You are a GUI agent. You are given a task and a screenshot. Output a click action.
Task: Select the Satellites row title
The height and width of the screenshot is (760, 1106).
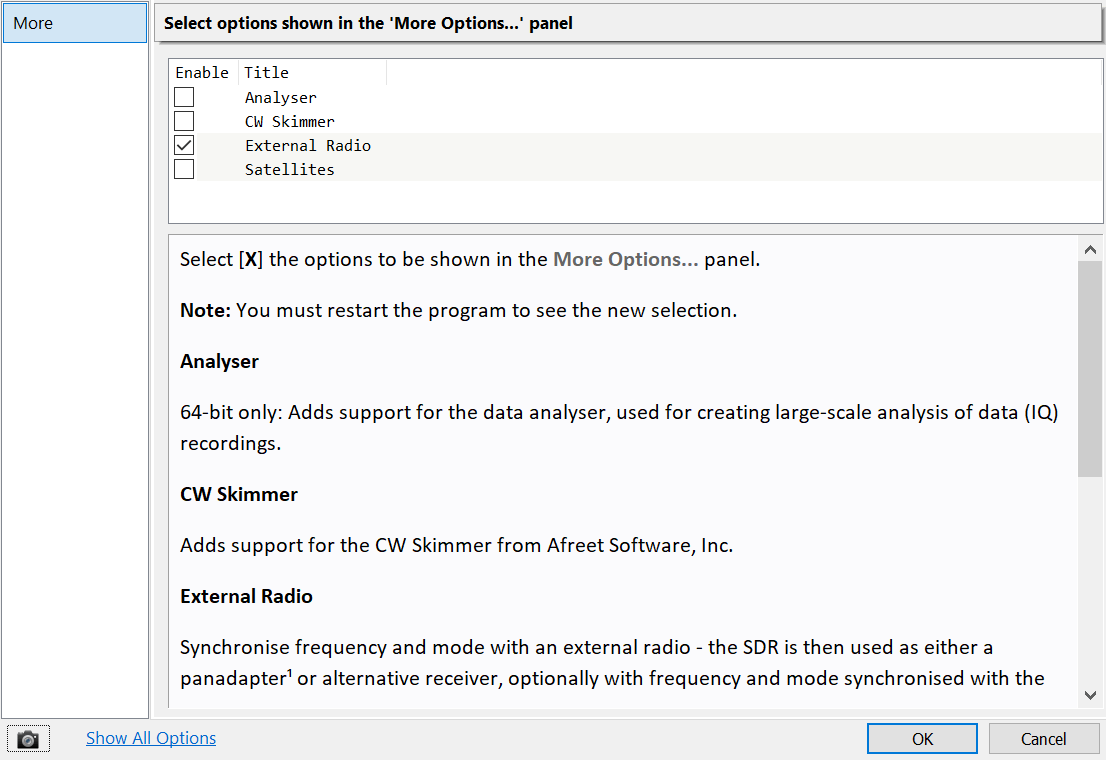(x=289, y=169)
